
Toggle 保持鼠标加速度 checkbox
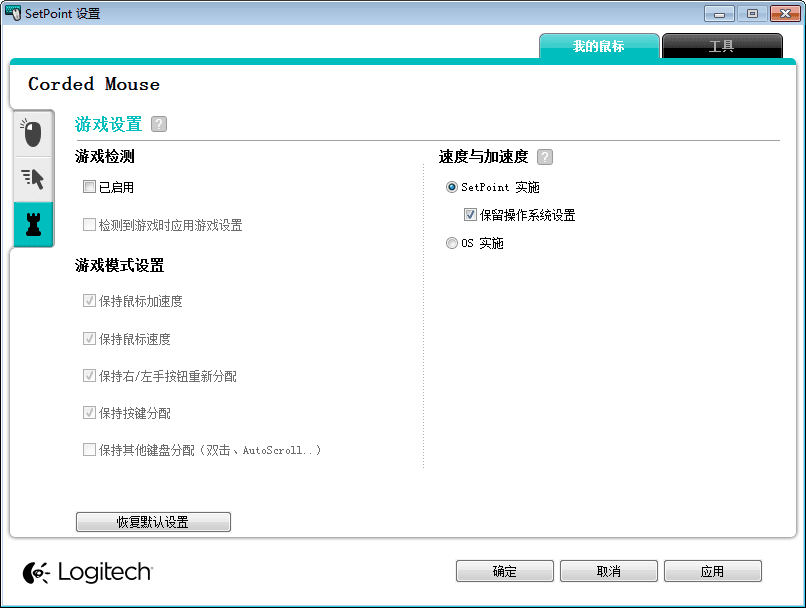tap(89, 300)
